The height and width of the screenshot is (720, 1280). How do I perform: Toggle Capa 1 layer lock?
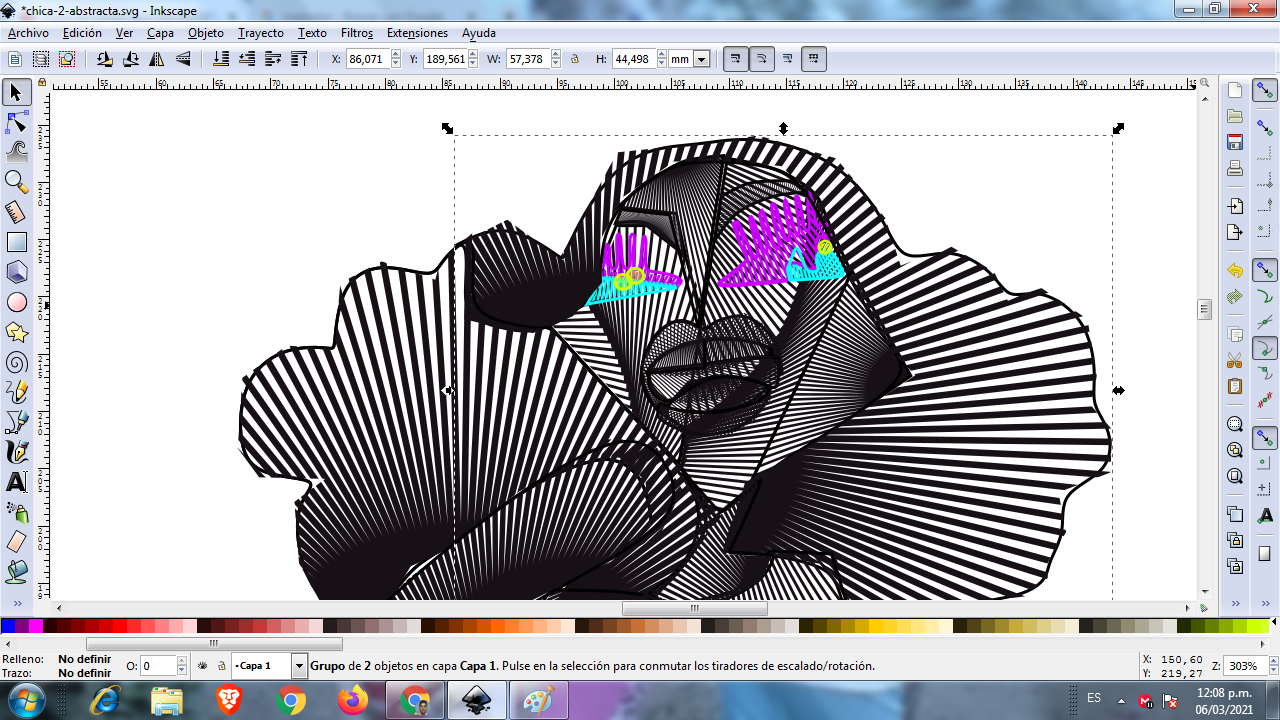(x=221, y=665)
